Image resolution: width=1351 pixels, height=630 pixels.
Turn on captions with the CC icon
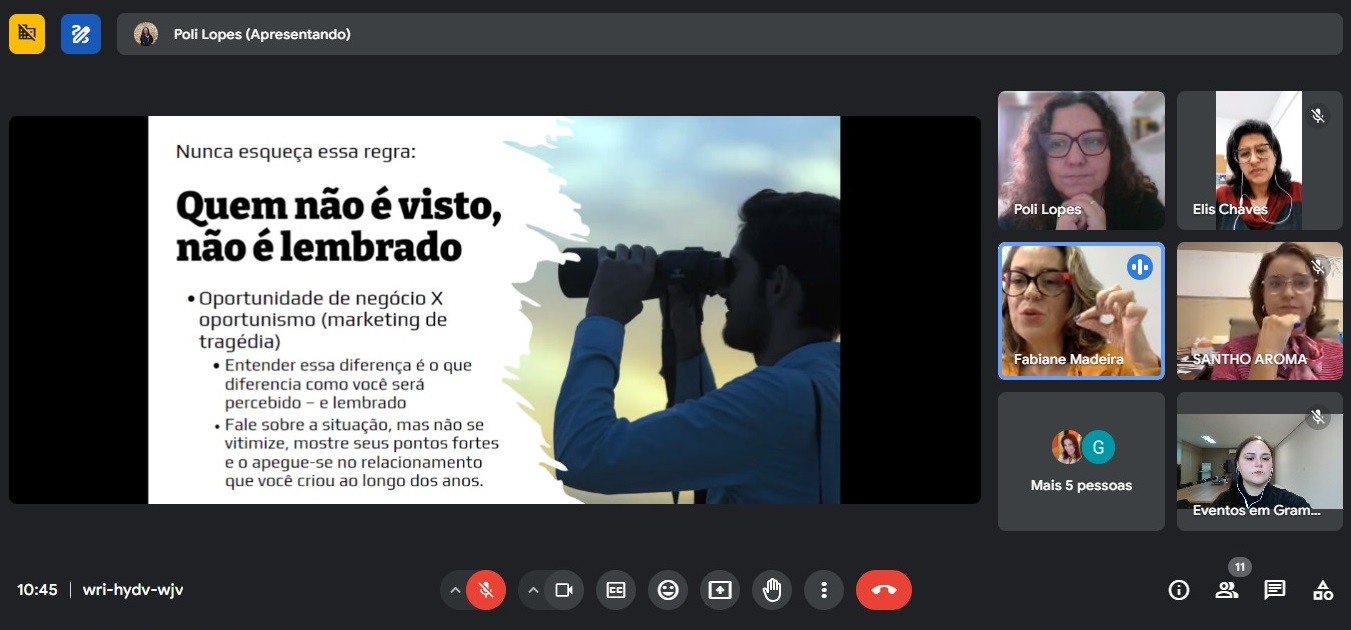click(x=615, y=589)
